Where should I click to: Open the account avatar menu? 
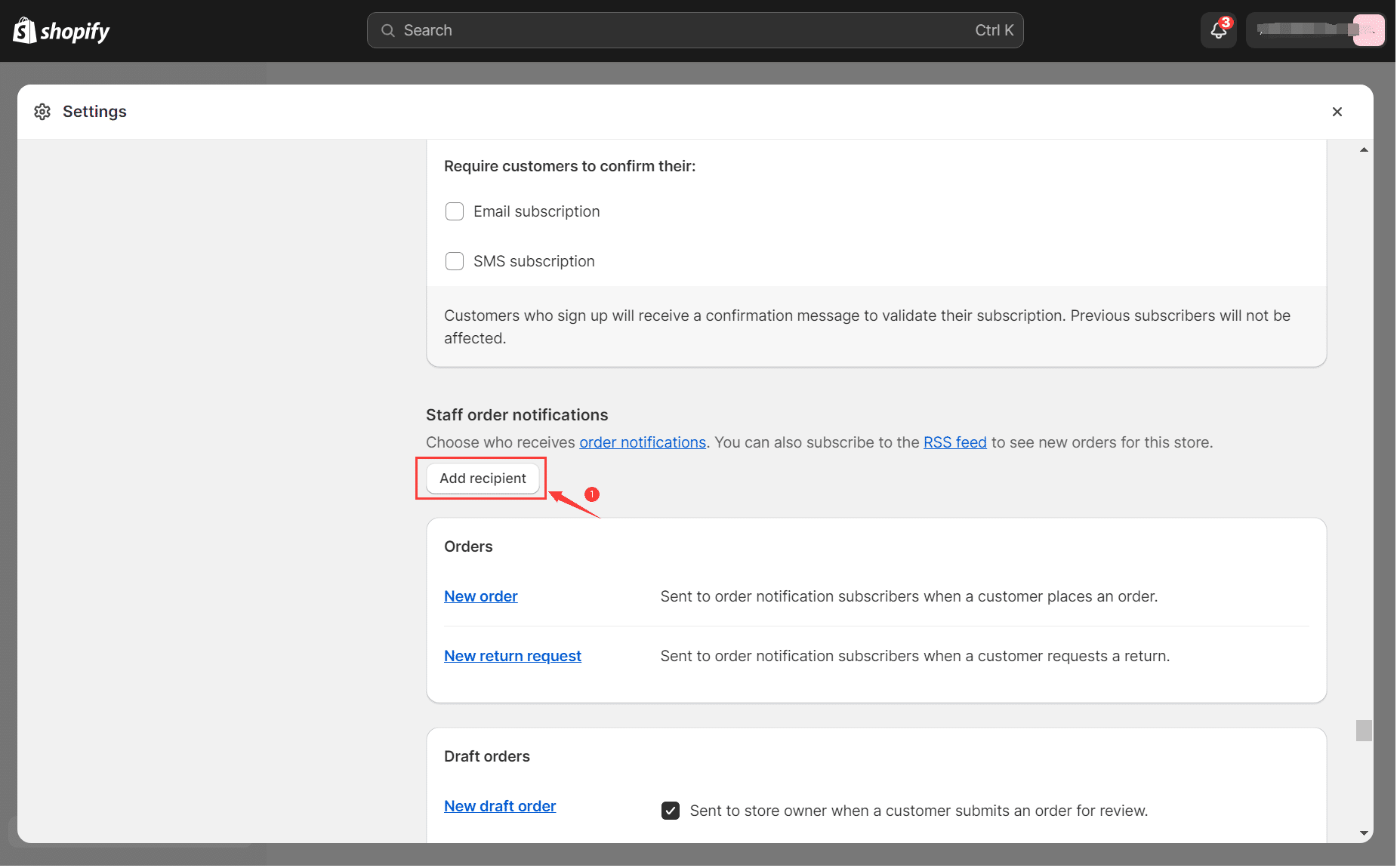click(x=1368, y=30)
